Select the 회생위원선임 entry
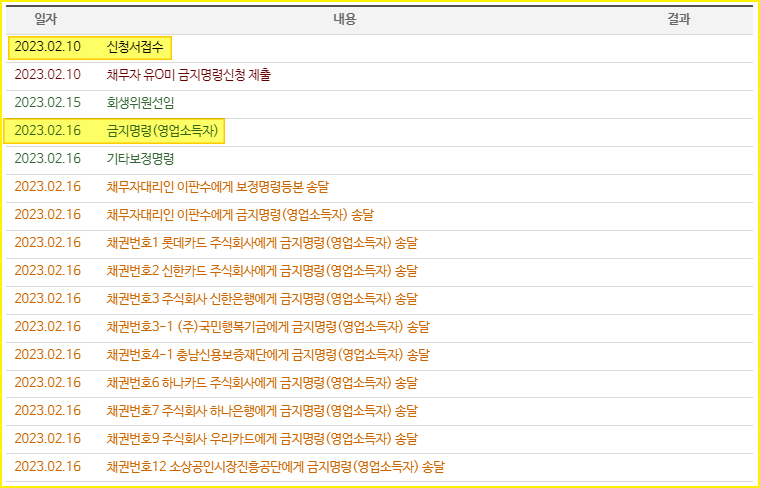The width and height of the screenshot is (760, 488). [x=141, y=103]
